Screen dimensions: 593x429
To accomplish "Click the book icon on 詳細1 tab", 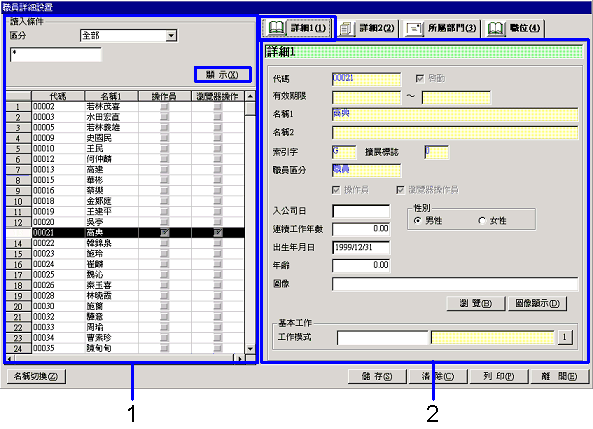I will point(276,28).
